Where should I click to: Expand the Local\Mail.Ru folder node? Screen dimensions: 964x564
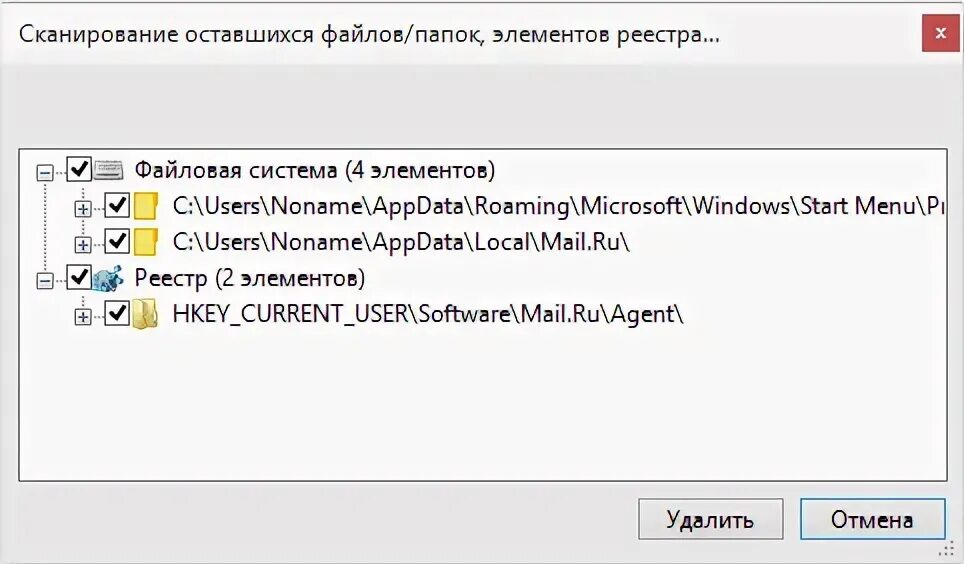(82, 245)
